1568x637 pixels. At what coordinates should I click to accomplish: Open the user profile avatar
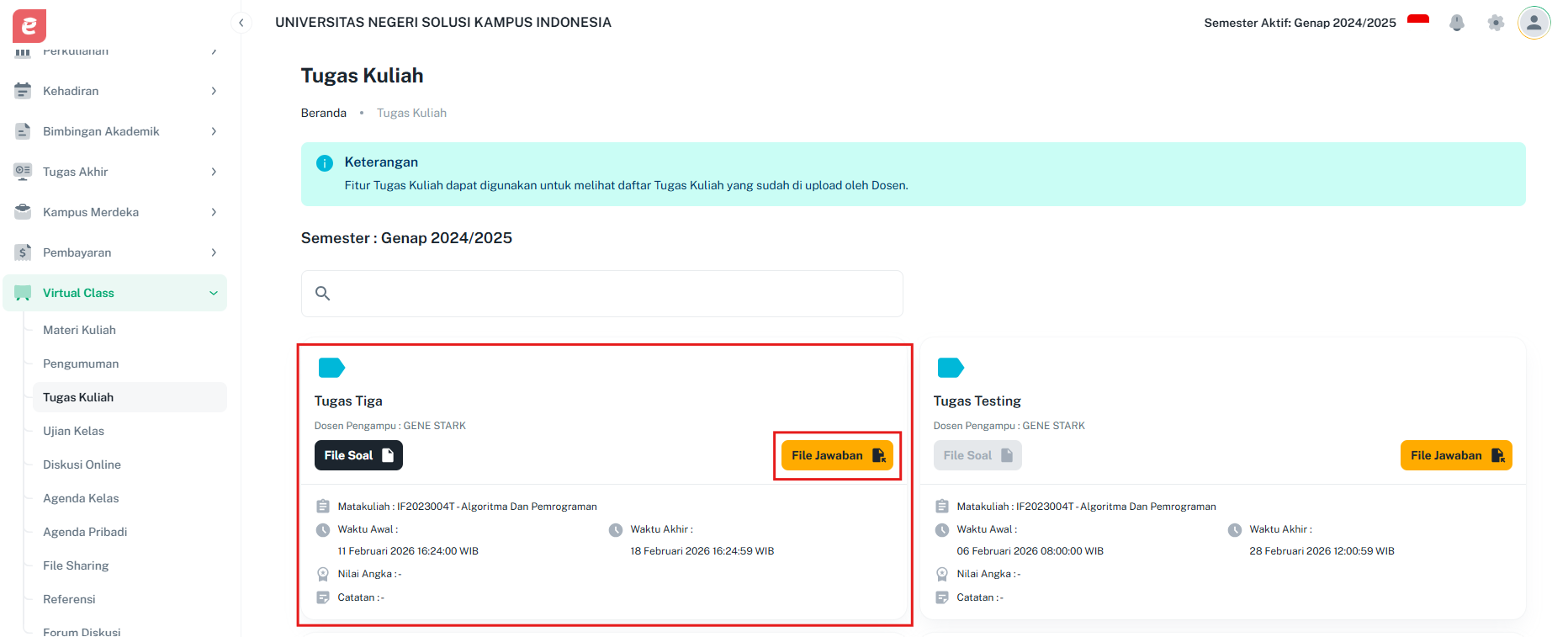(1534, 23)
